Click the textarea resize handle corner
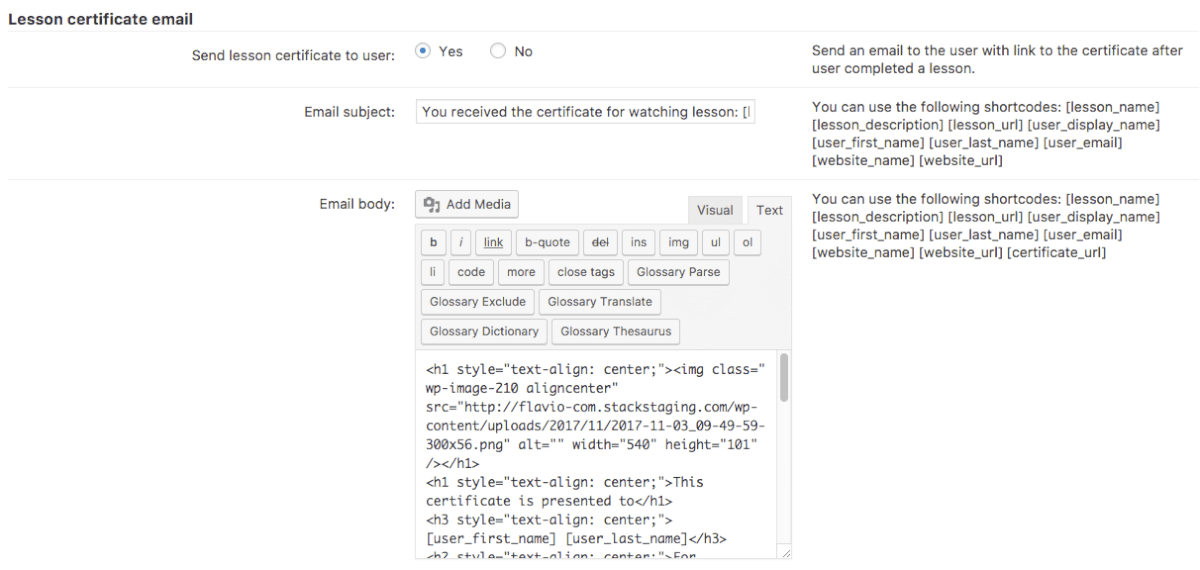Screen dimensions: 1200x570 click(785, 553)
